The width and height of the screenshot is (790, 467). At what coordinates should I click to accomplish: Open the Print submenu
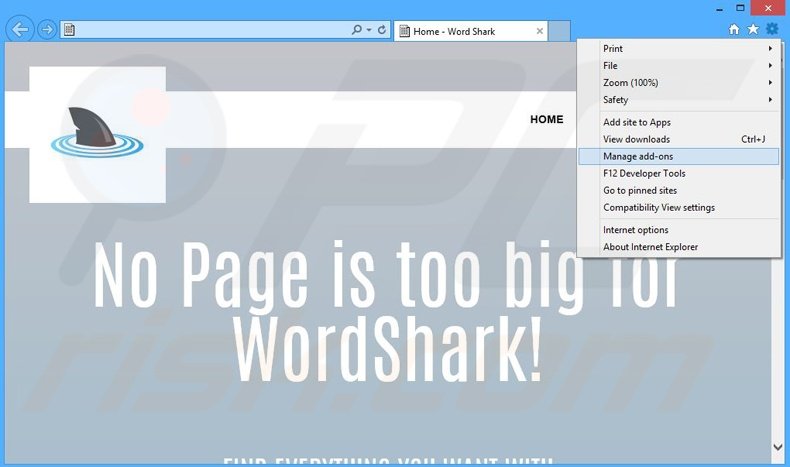(679, 48)
